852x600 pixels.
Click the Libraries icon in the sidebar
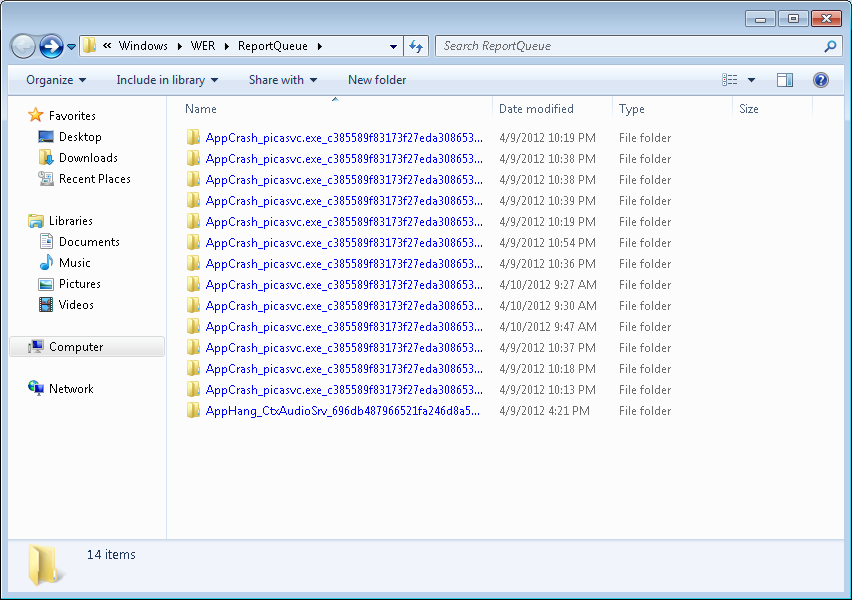tap(36, 221)
